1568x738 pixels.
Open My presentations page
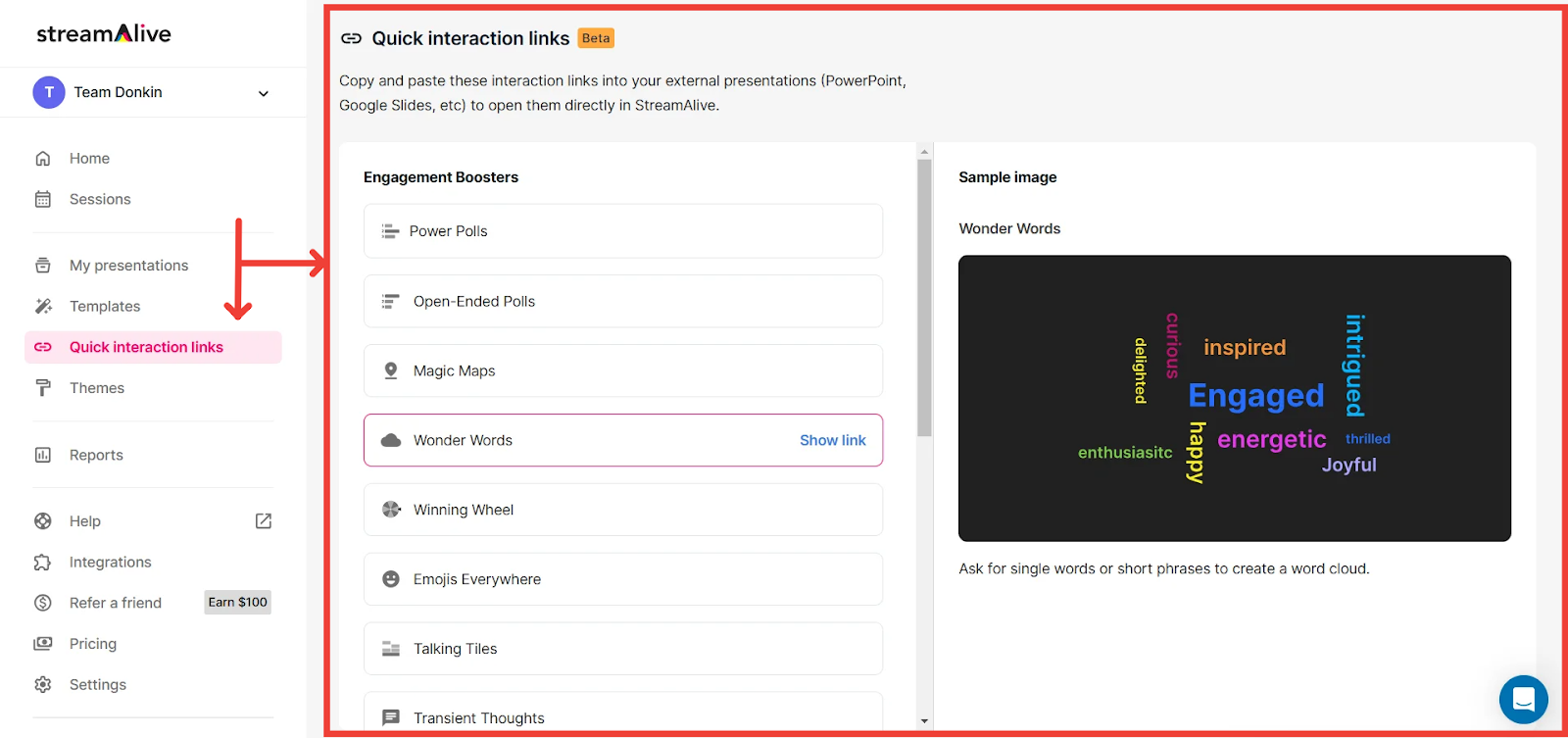pyautogui.click(x=128, y=266)
